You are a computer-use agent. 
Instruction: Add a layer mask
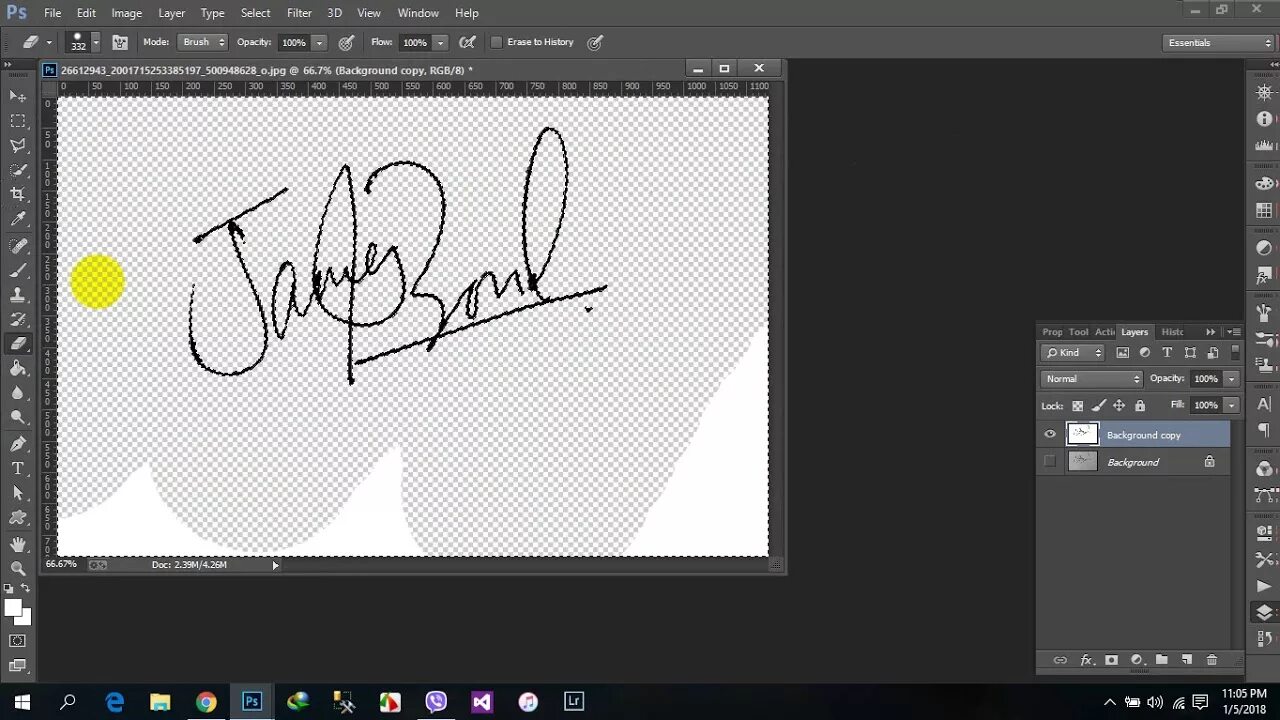pos(1111,660)
